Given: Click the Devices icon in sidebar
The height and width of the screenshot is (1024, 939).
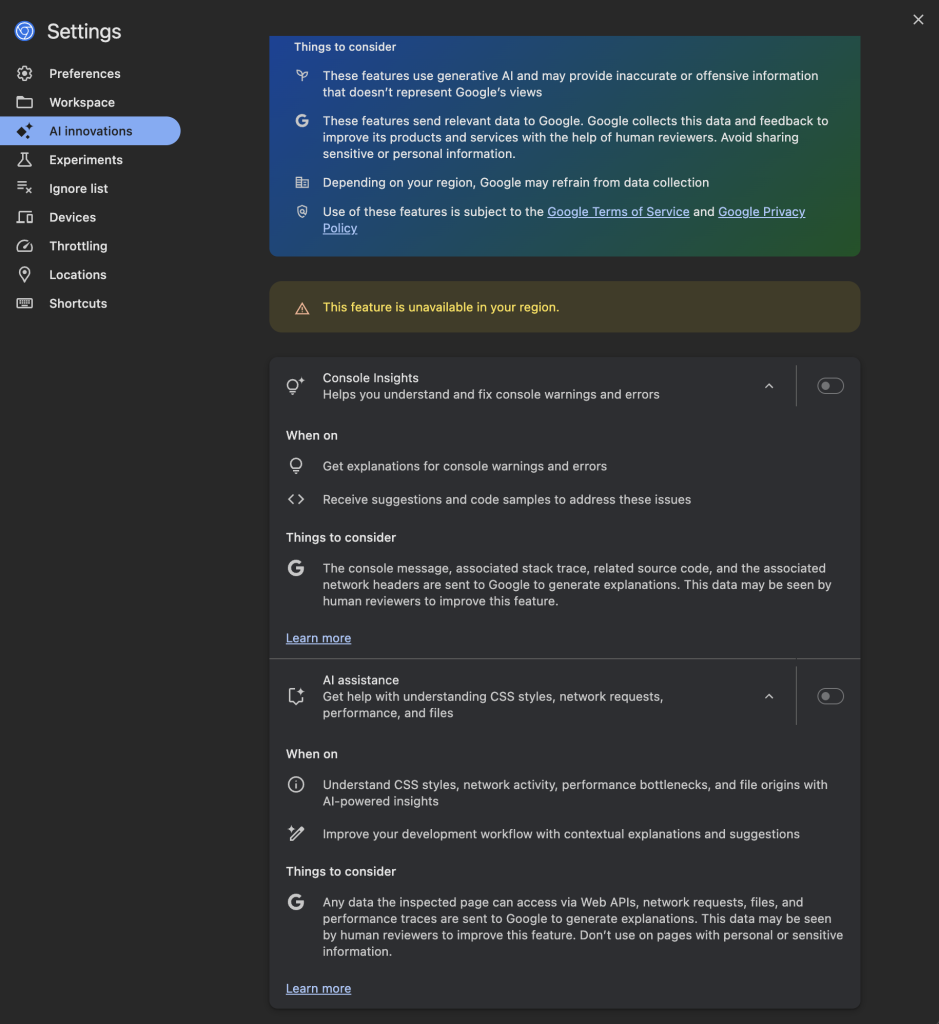Looking at the screenshot, I should coord(25,218).
